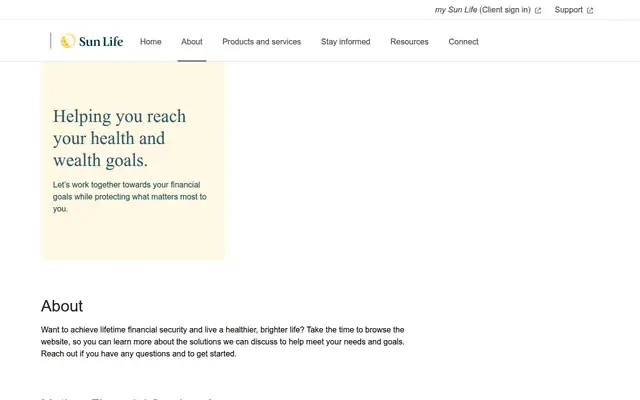Go to the Home menu item

(151, 42)
